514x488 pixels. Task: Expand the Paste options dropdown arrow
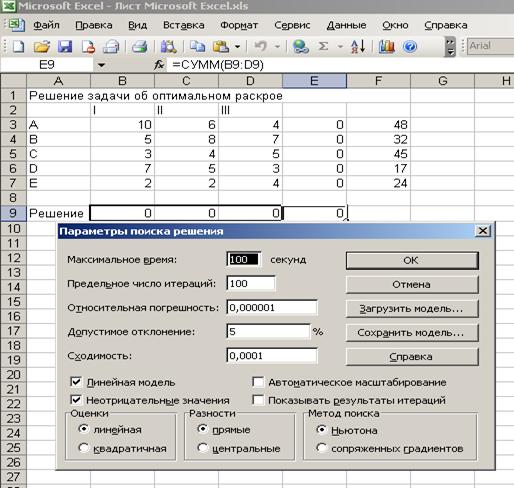[x=237, y=46]
